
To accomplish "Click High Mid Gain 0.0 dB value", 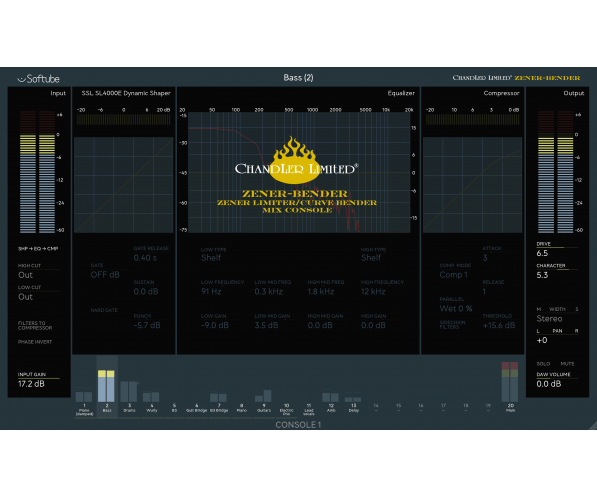I will point(320,325).
